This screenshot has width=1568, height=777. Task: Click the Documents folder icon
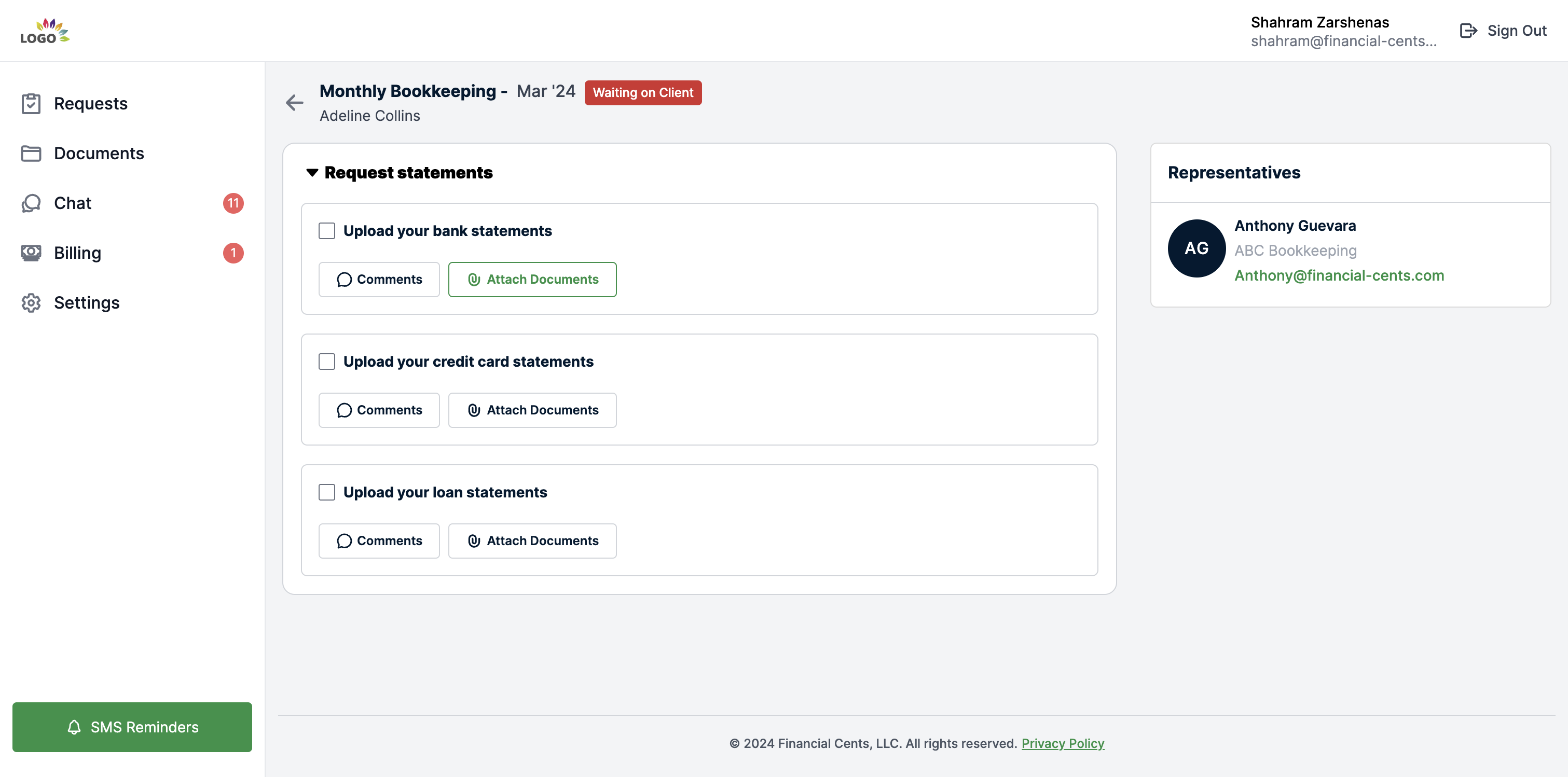[x=31, y=154]
